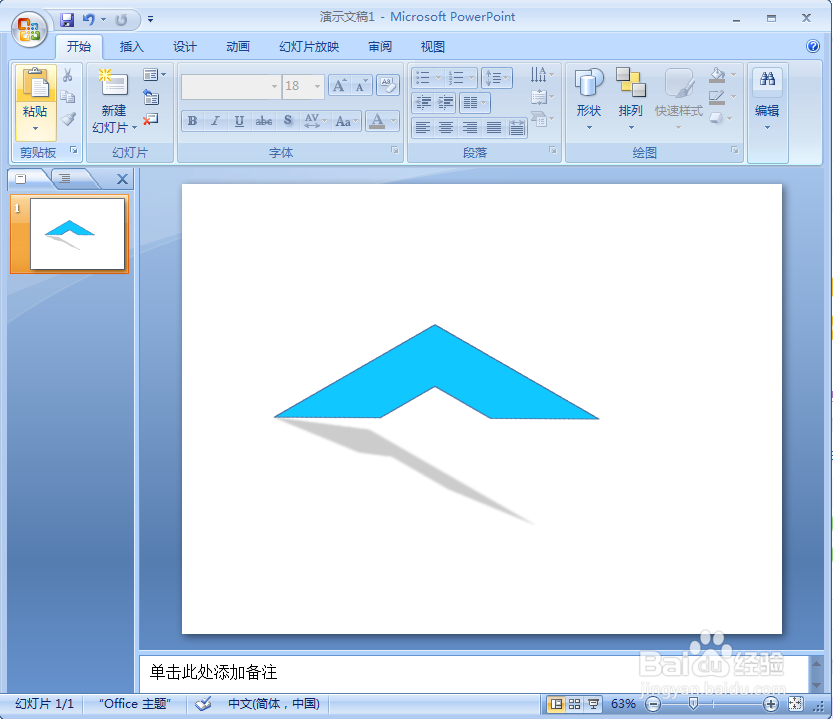Click the notes field 单击此处添加备注
The image size is (833, 719).
click(473, 673)
